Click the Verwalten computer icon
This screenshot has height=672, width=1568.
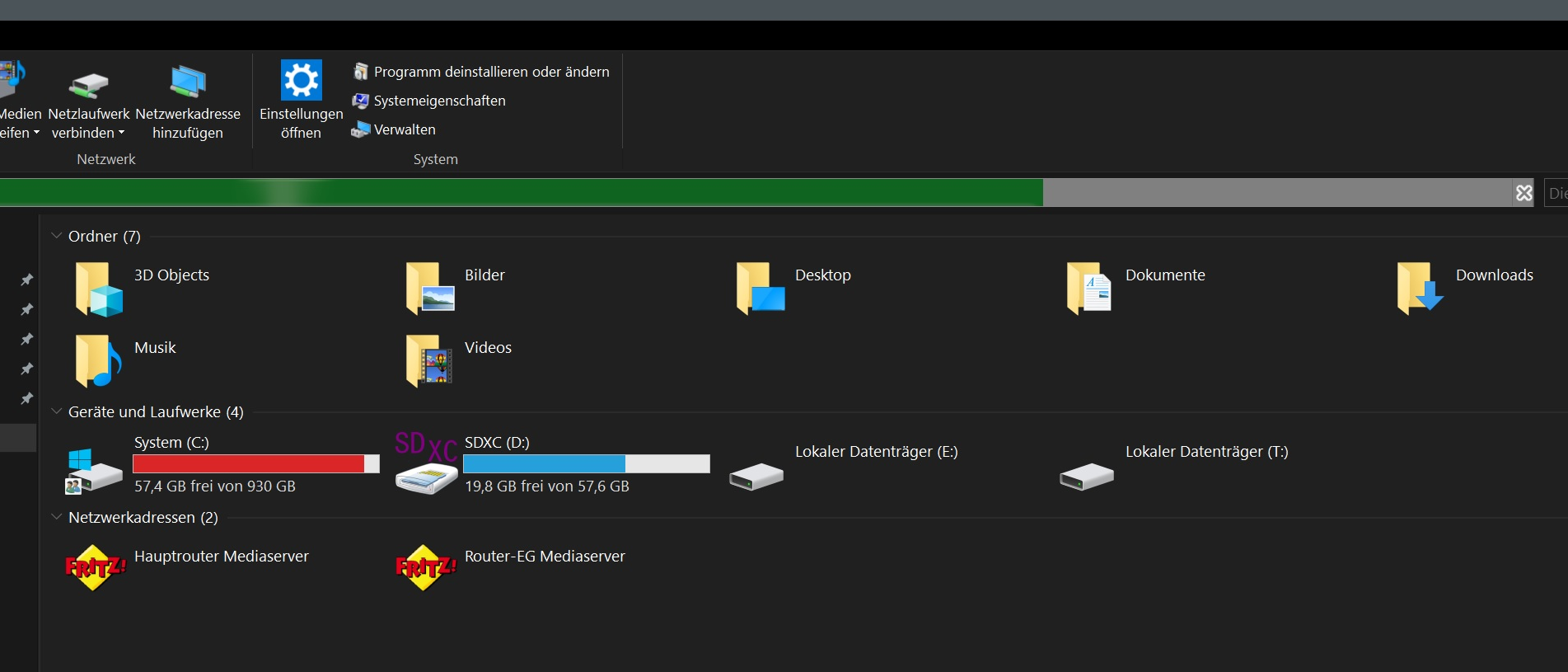click(x=360, y=129)
